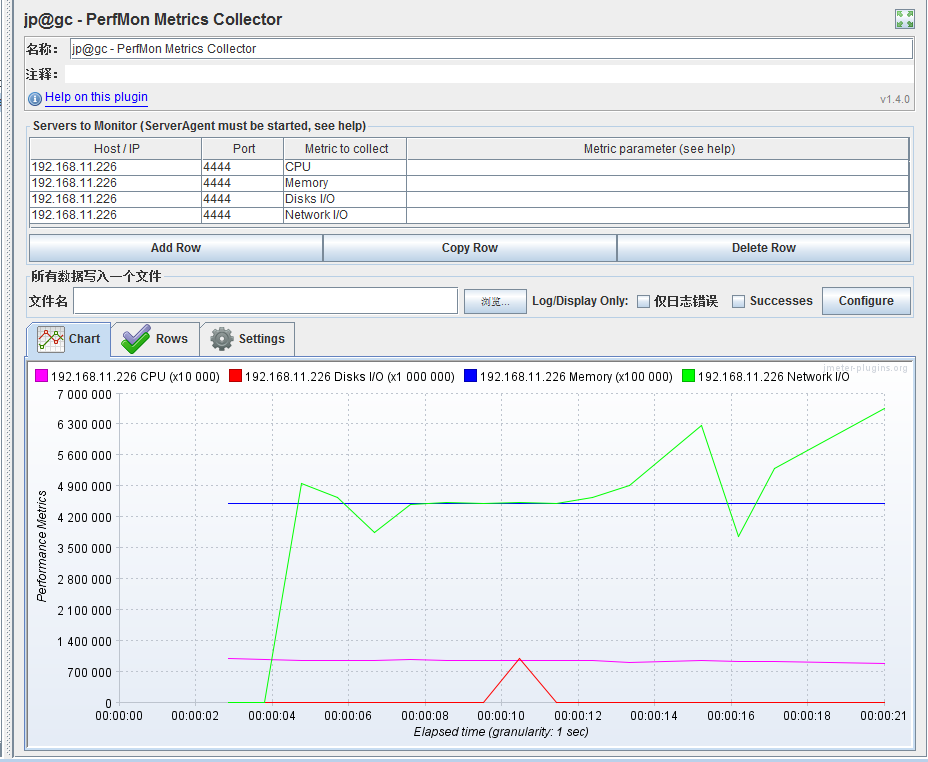This screenshot has height=762, width=928.
Task: Click the Elapsed time axis title
Action: 501,732
